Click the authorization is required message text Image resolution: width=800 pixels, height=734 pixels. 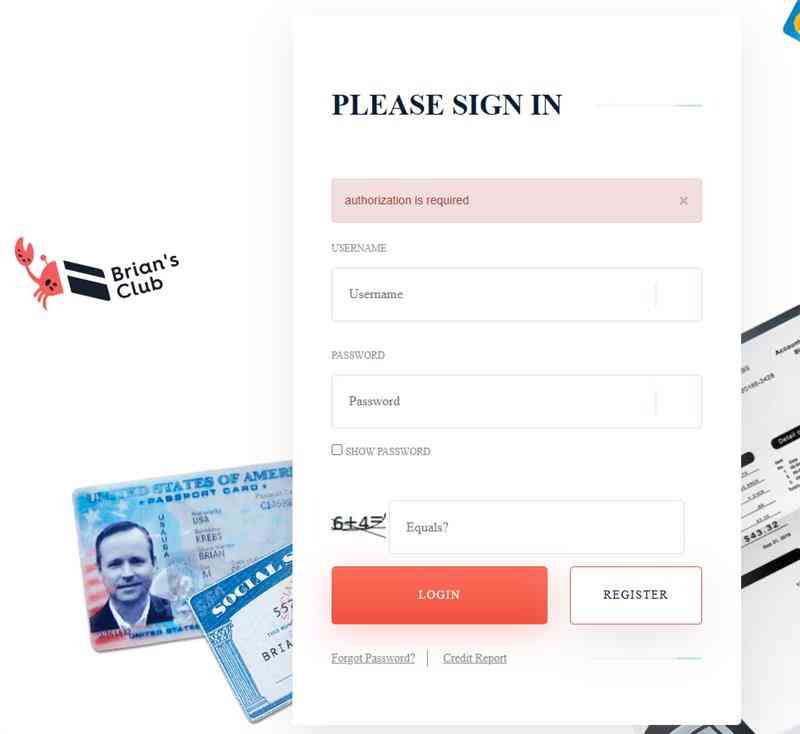407,200
